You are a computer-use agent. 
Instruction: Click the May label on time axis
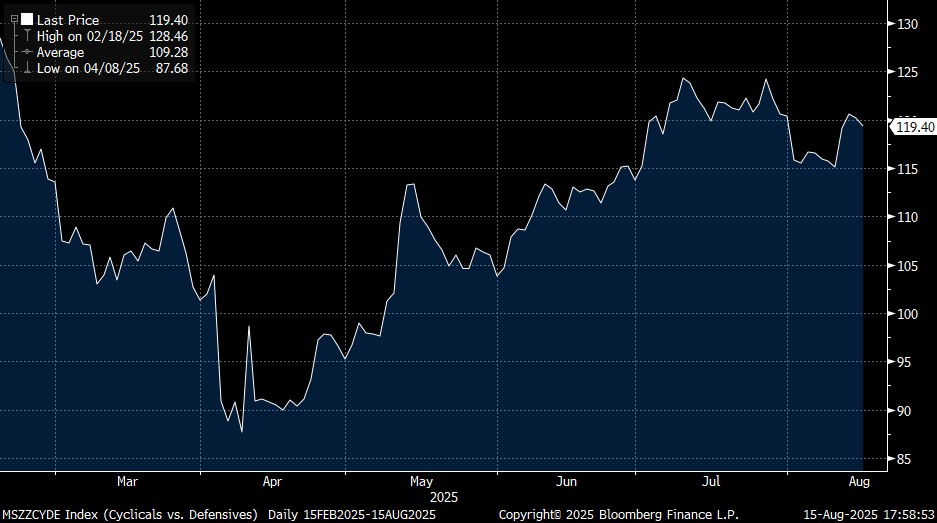[420, 482]
